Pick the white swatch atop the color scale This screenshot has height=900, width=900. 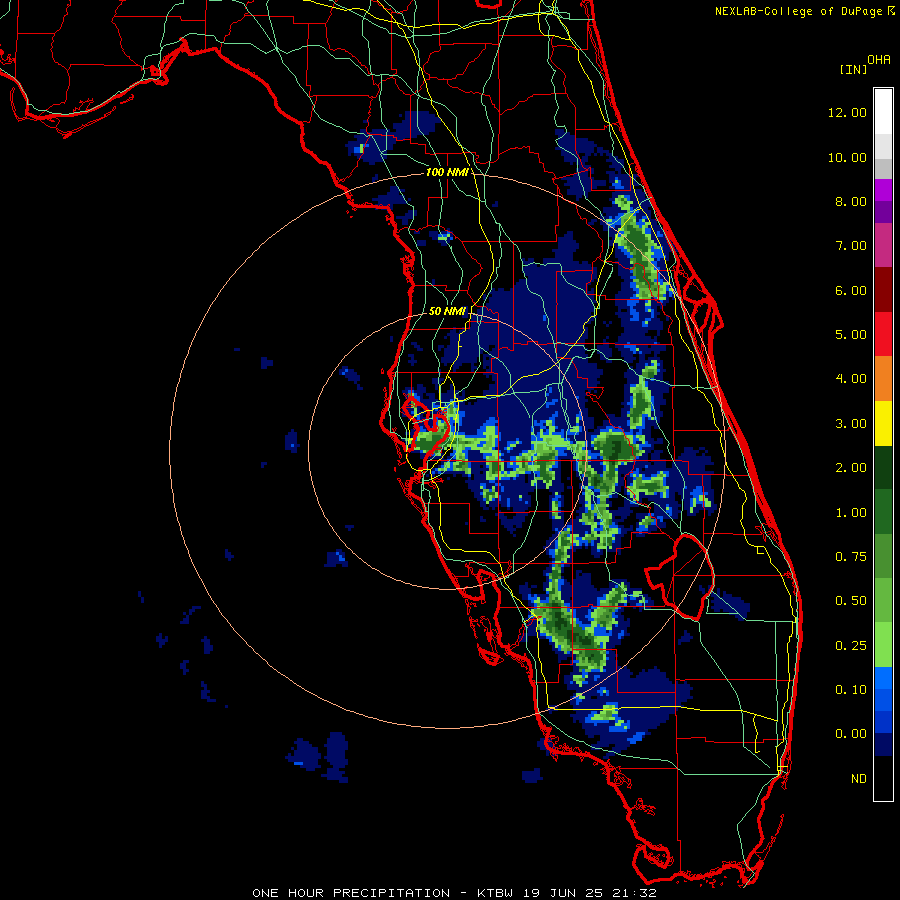pyautogui.click(x=883, y=112)
